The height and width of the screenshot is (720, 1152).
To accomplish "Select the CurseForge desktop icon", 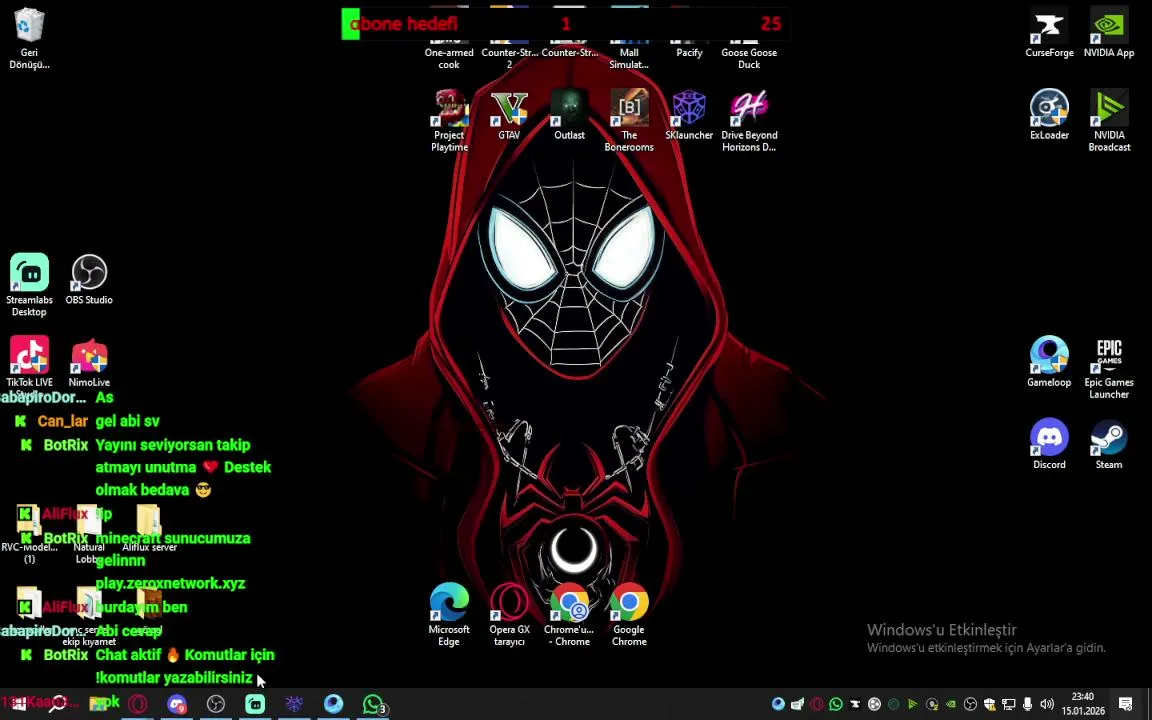I will coord(1049,32).
